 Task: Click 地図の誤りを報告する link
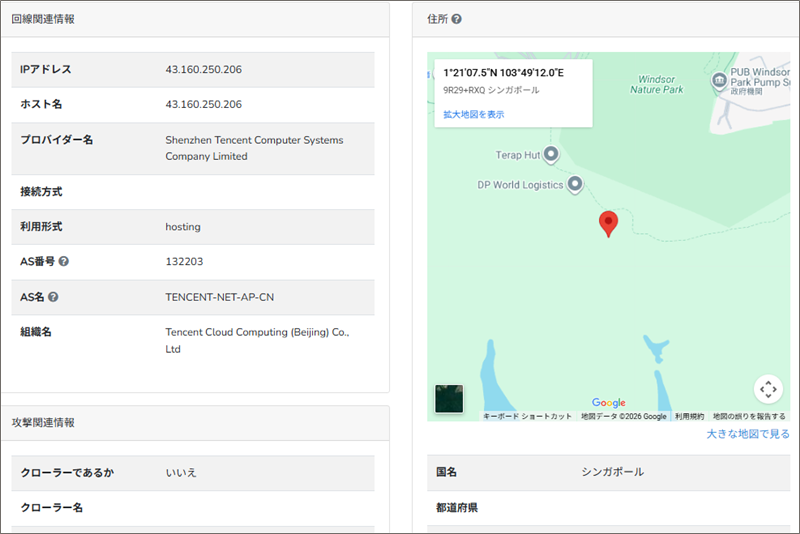(x=749, y=416)
